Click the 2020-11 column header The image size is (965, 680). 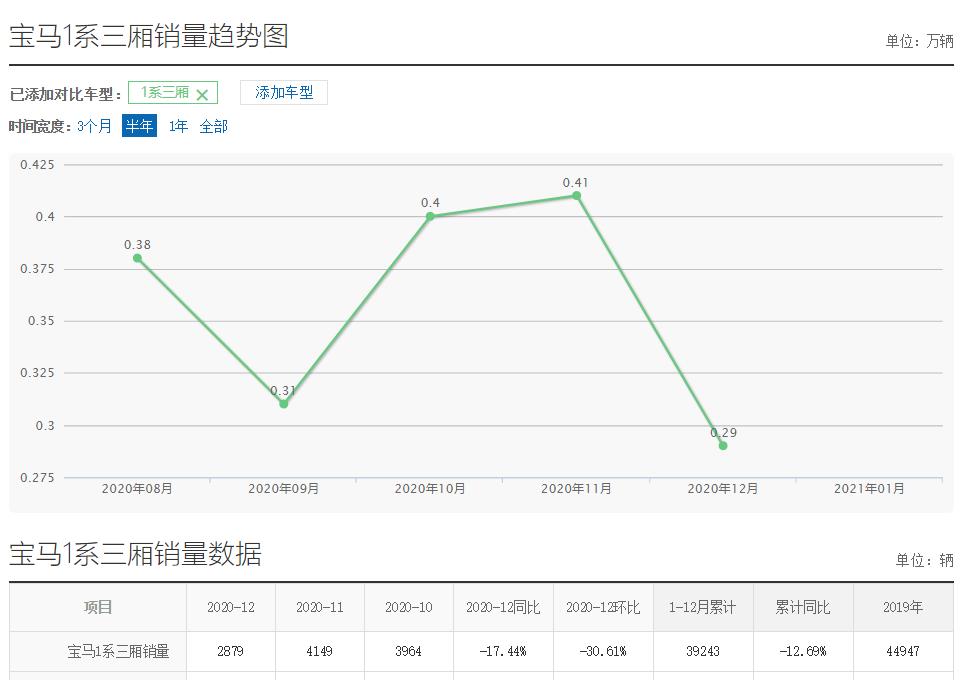tap(320, 607)
